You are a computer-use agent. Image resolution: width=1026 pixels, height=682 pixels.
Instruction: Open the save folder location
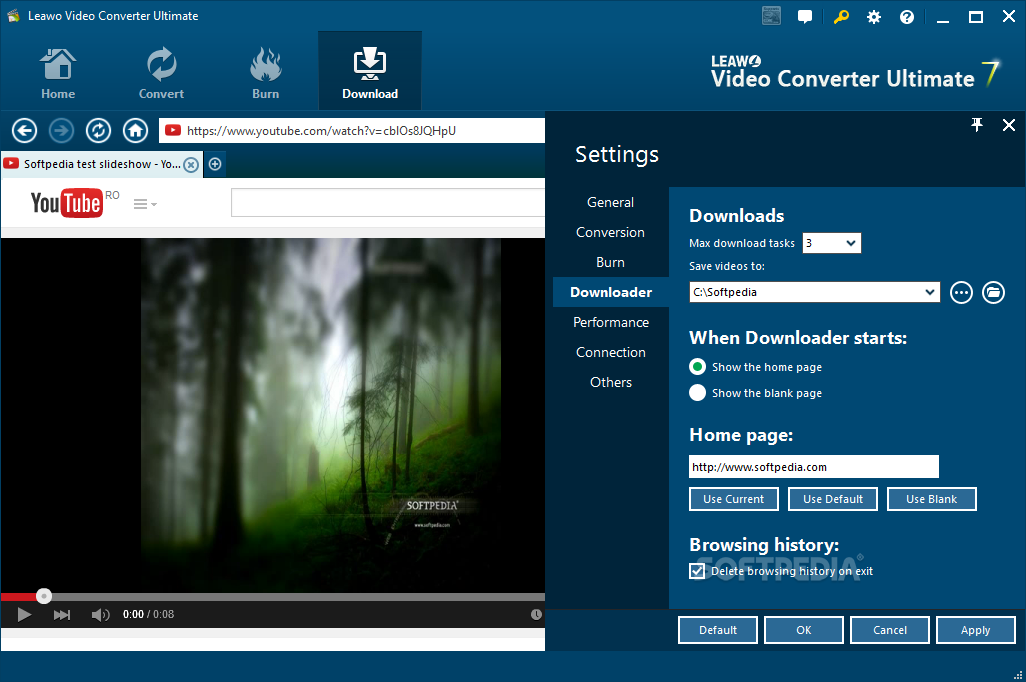point(993,293)
